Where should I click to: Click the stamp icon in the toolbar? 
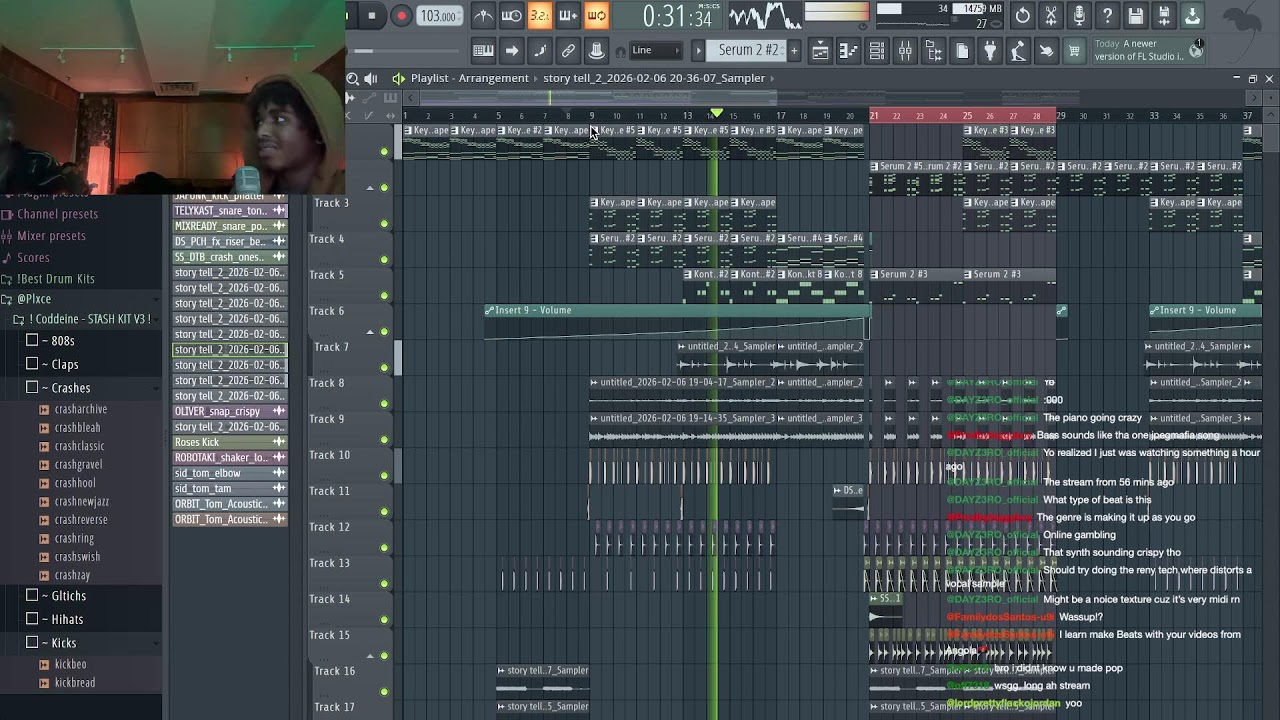(596, 50)
